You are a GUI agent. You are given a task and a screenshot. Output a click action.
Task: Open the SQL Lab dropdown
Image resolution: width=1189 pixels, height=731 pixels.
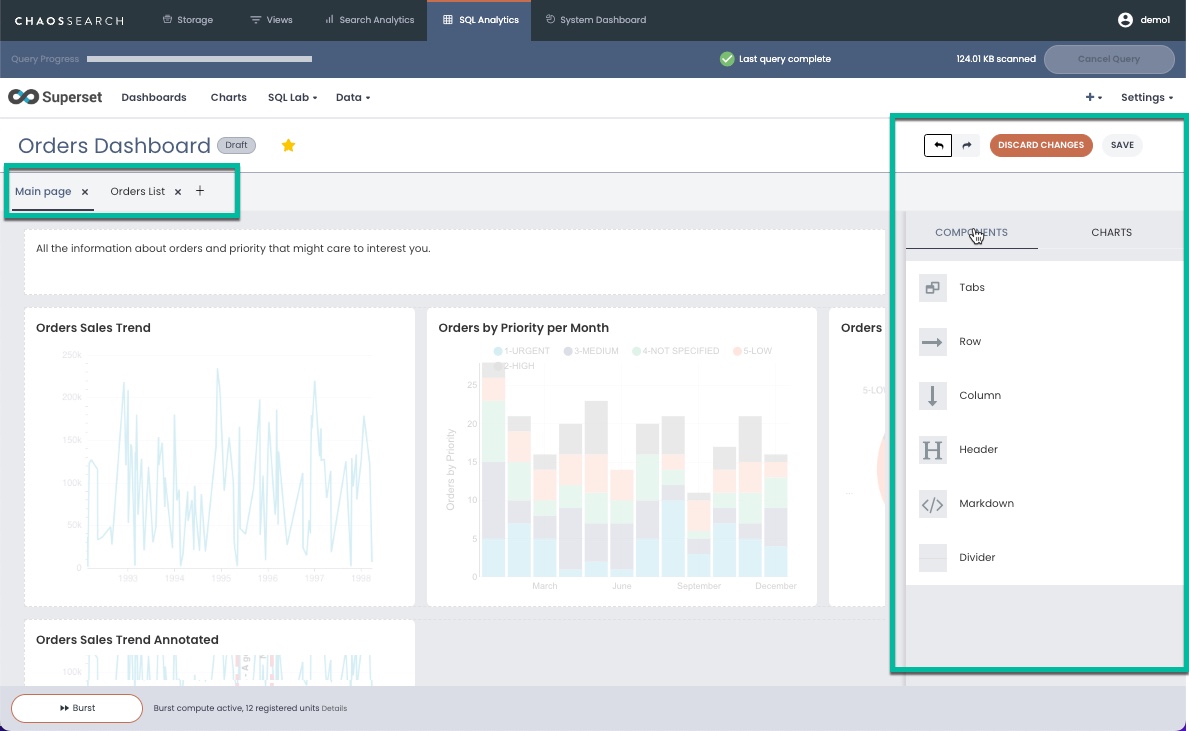[292, 97]
